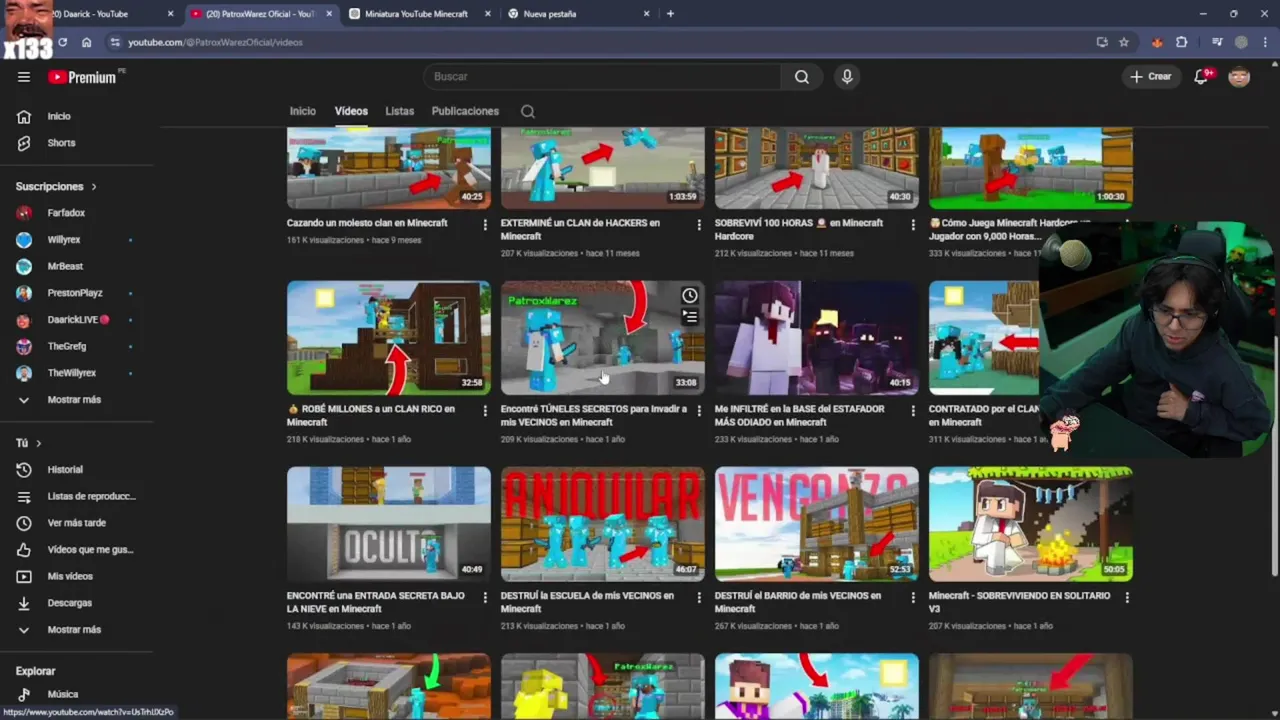The width and height of the screenshot is (1280, 720).
Task: Switch to Inicio channel tab
Action: [x=302, y=111]
